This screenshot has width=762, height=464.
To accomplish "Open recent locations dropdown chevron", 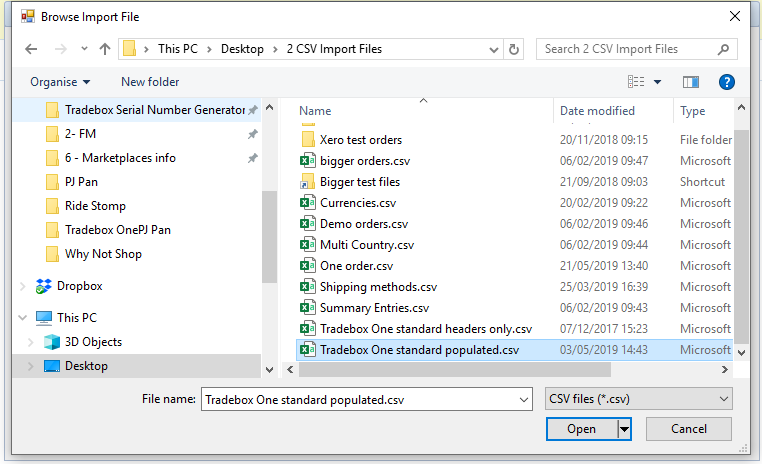I will 85,49.
